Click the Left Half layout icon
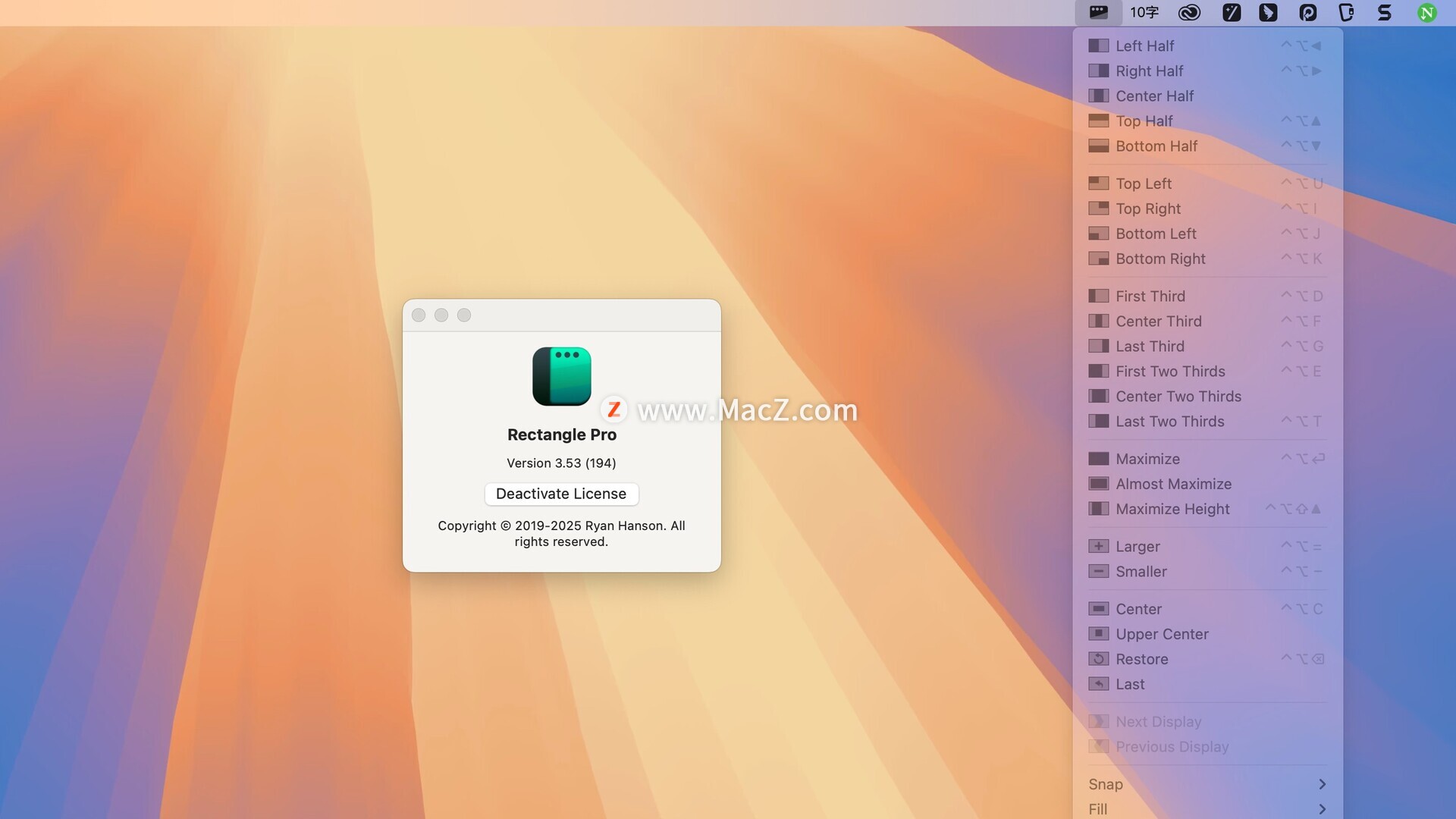Image resolution: width=1456 pixels, height=819 pixels. [1098, 45]
